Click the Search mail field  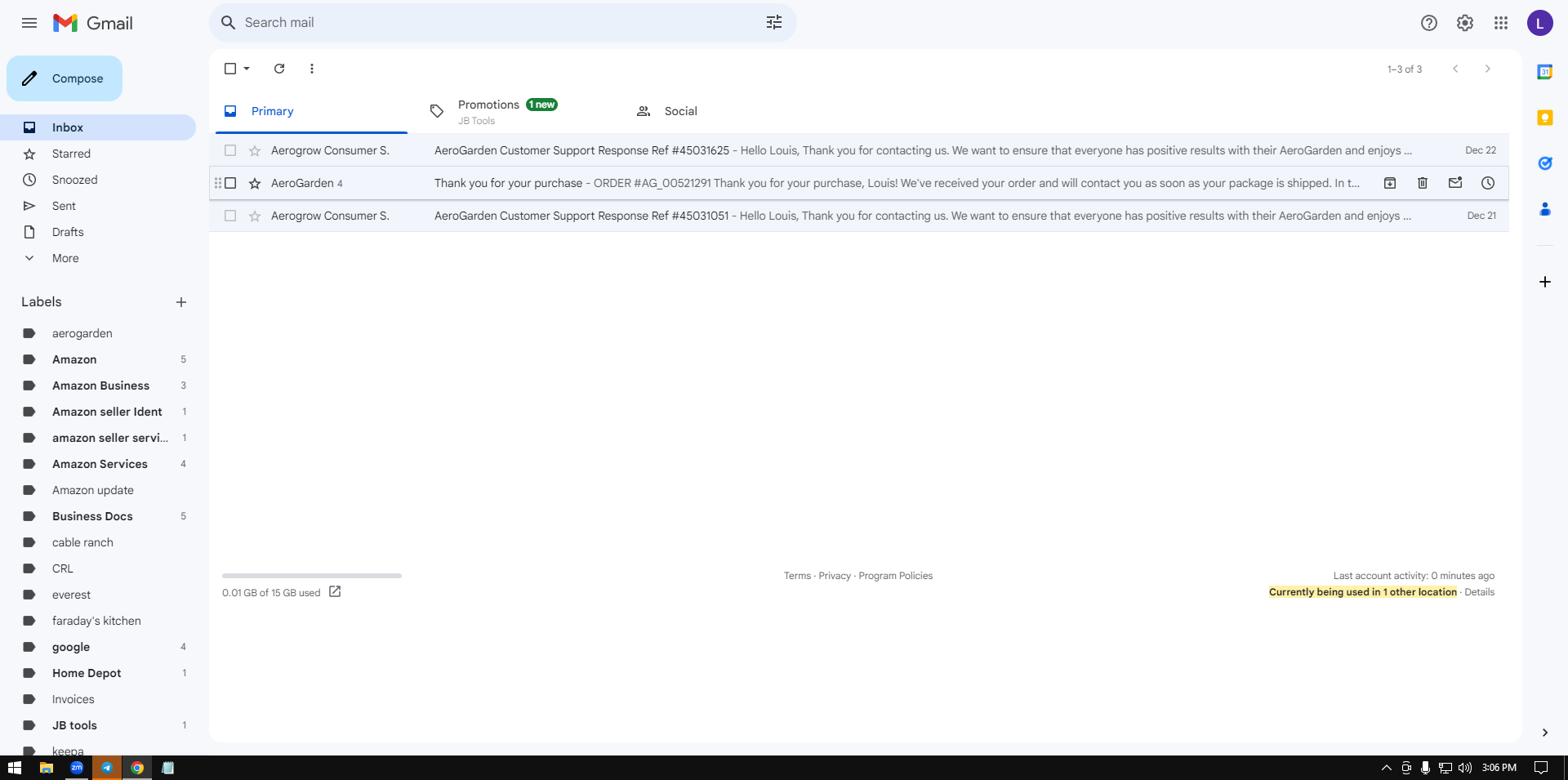tap(503, 23)
